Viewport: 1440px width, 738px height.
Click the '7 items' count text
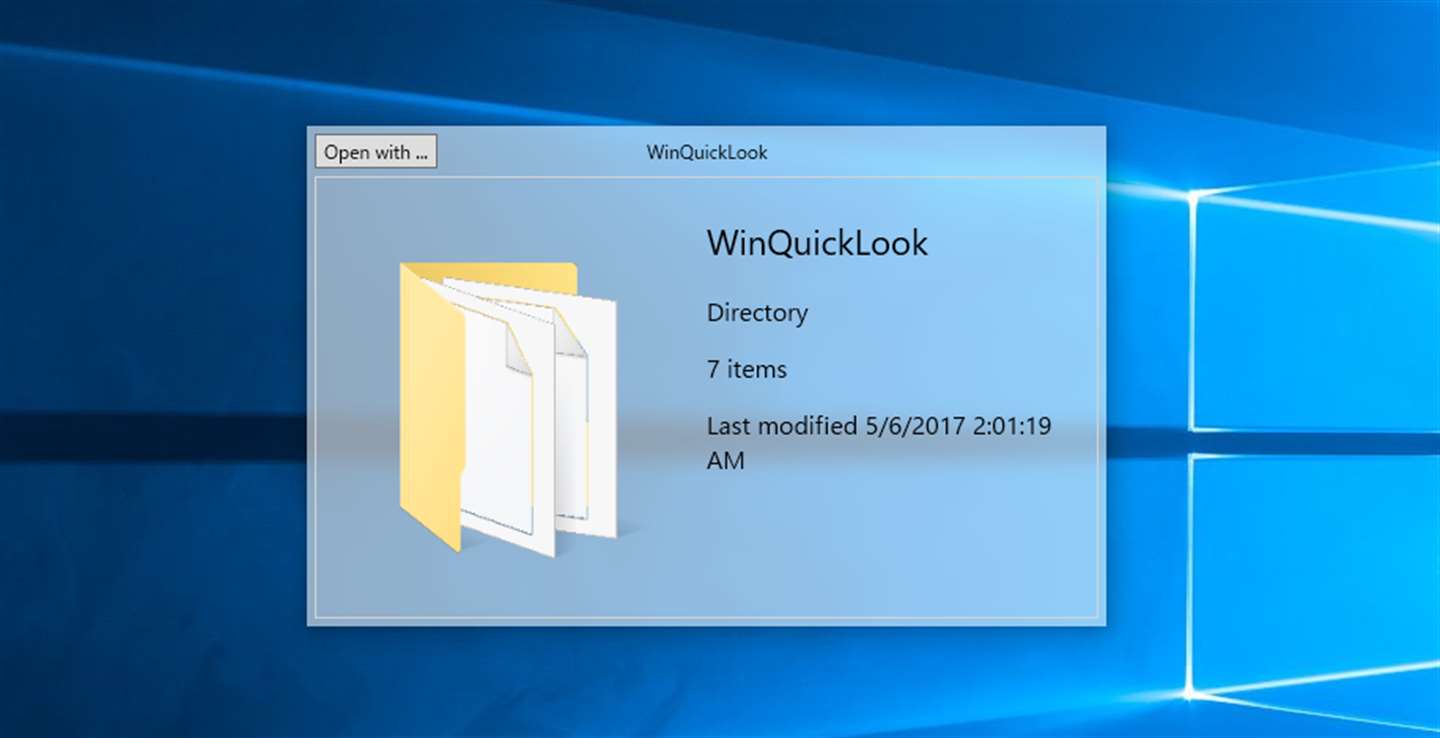(747, 369)
